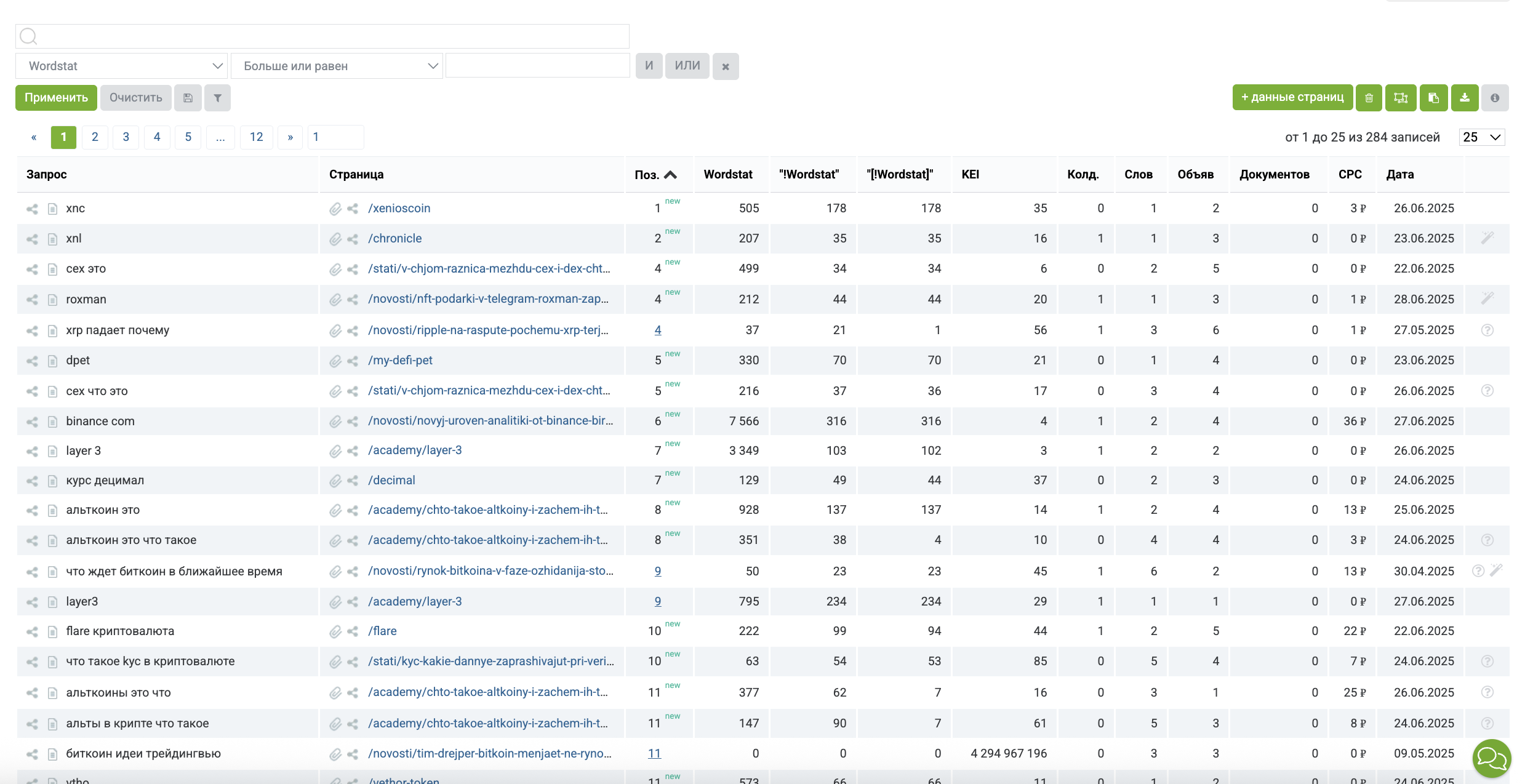Click the green download export icon
The height and width of the screenshot is (784, 1525).
pos(1465,98)
